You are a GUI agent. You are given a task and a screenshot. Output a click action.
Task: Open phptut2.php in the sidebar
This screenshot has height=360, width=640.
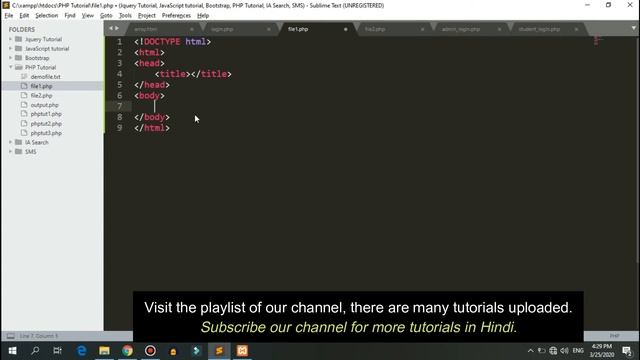tap(46, 124)
